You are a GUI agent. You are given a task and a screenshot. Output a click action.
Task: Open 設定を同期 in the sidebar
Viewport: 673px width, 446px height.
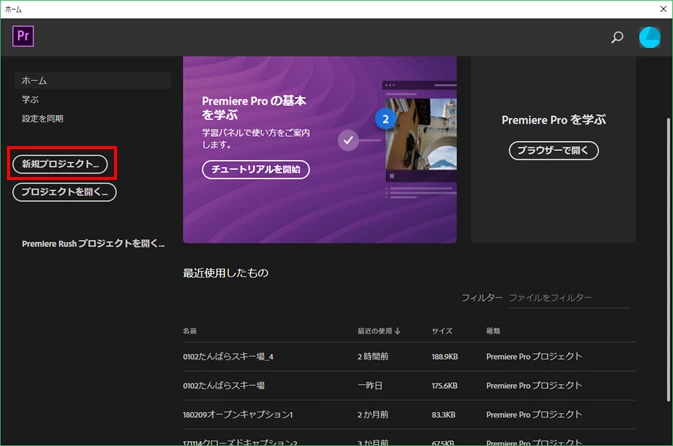click(42, 118)
